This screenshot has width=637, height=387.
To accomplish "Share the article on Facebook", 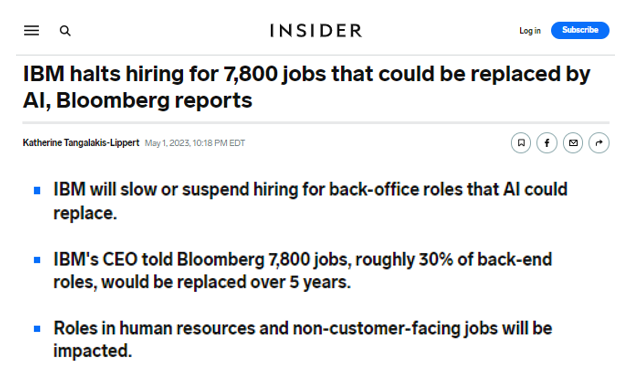I will (547, 143).
